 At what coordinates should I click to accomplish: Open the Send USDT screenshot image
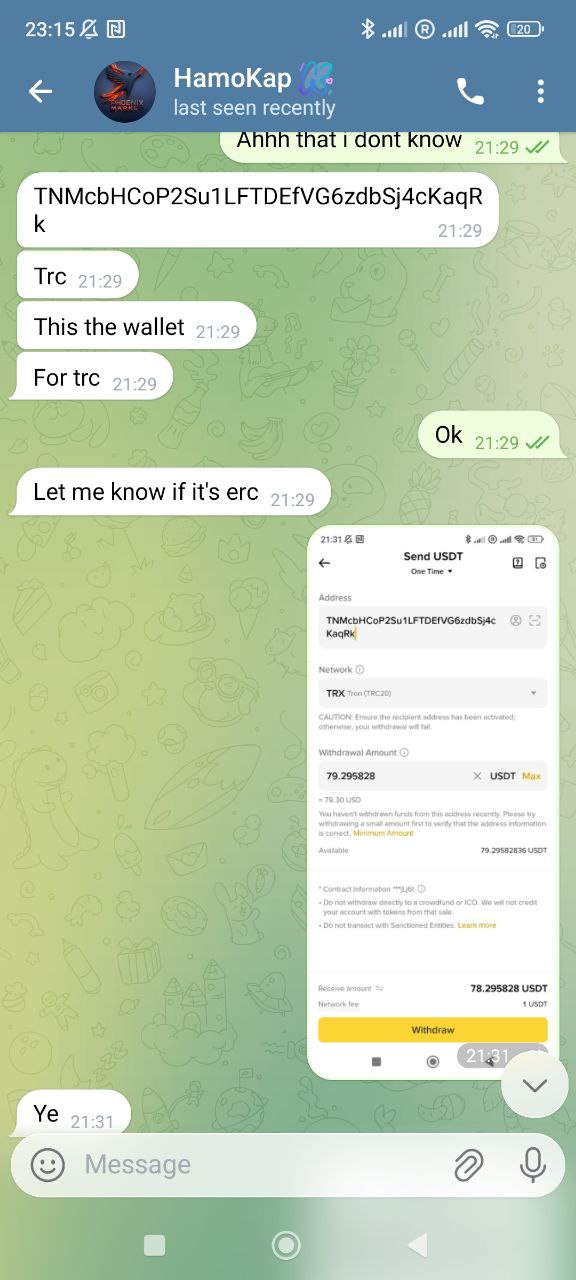(x=433, y=802)
